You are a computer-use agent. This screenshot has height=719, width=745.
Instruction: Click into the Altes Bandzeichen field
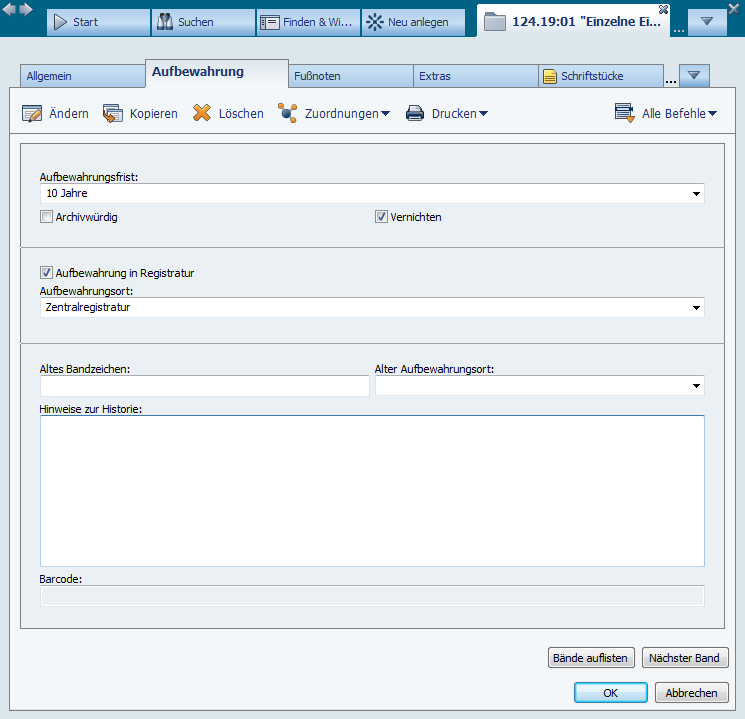point(205,386)
